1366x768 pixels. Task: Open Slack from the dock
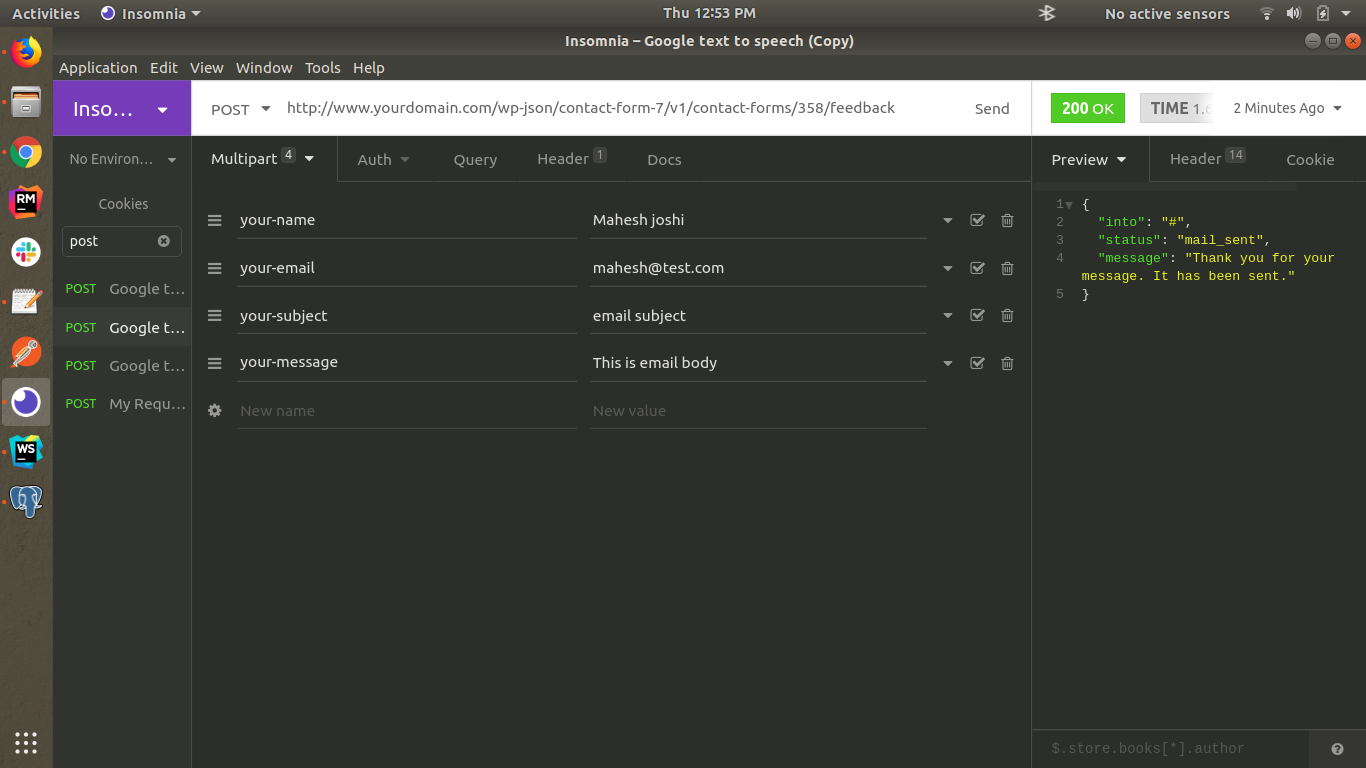[26, 252]
